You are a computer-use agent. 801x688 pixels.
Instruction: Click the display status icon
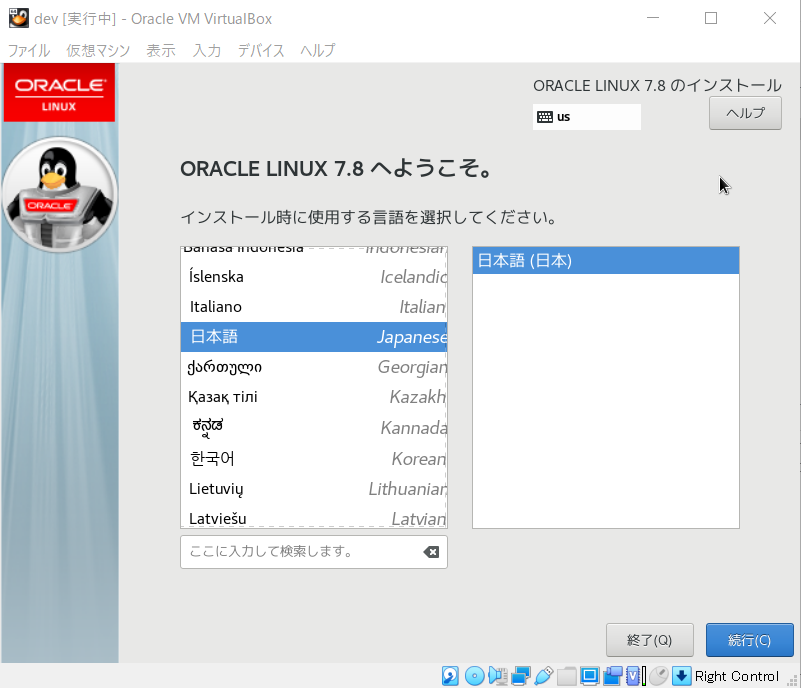coord(590,676)
